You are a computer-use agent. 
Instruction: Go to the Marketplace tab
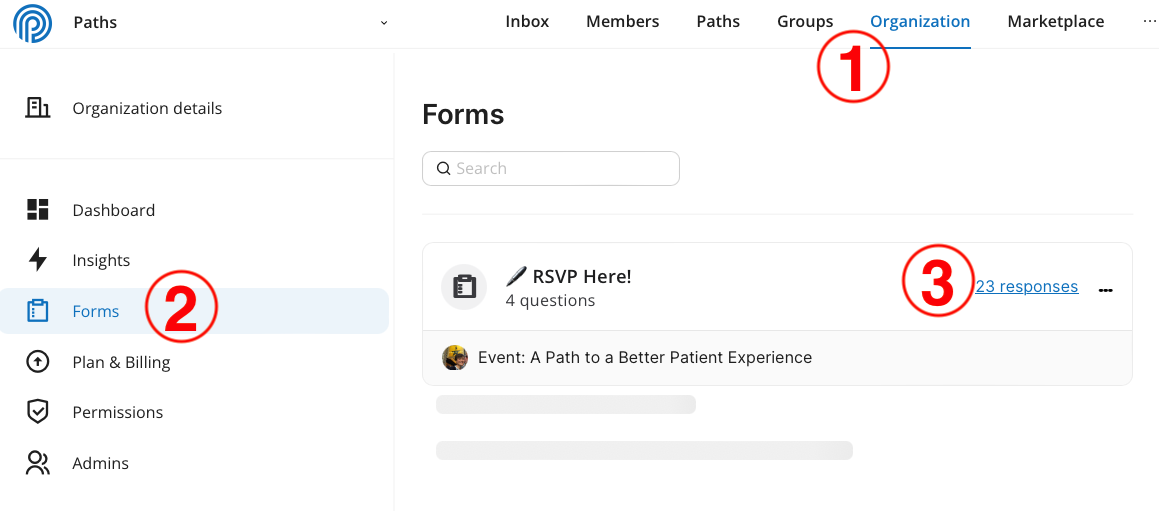1056,22
